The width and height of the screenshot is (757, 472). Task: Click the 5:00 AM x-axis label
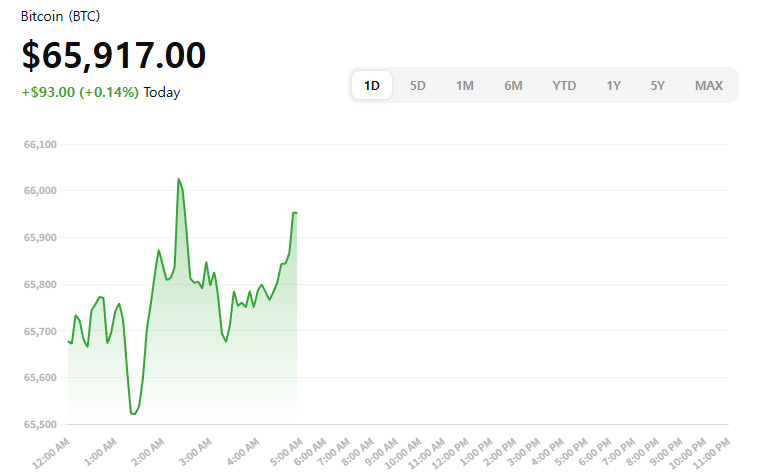(286, 452)
